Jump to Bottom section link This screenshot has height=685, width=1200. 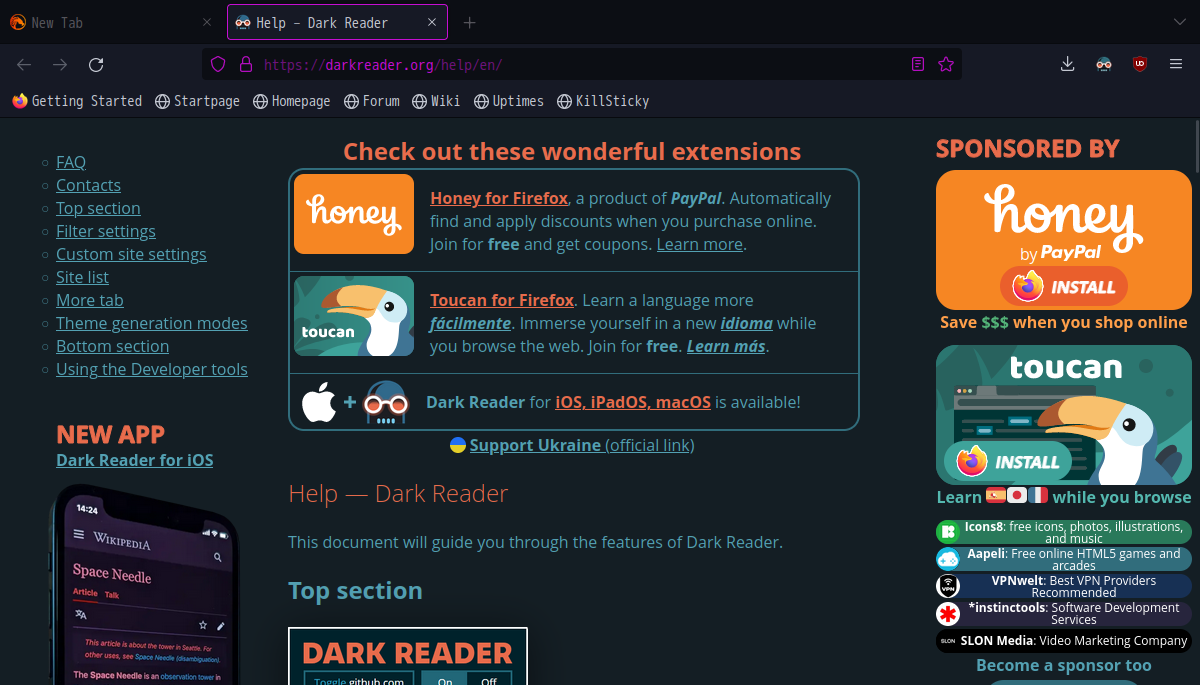(x=112, y=346)
